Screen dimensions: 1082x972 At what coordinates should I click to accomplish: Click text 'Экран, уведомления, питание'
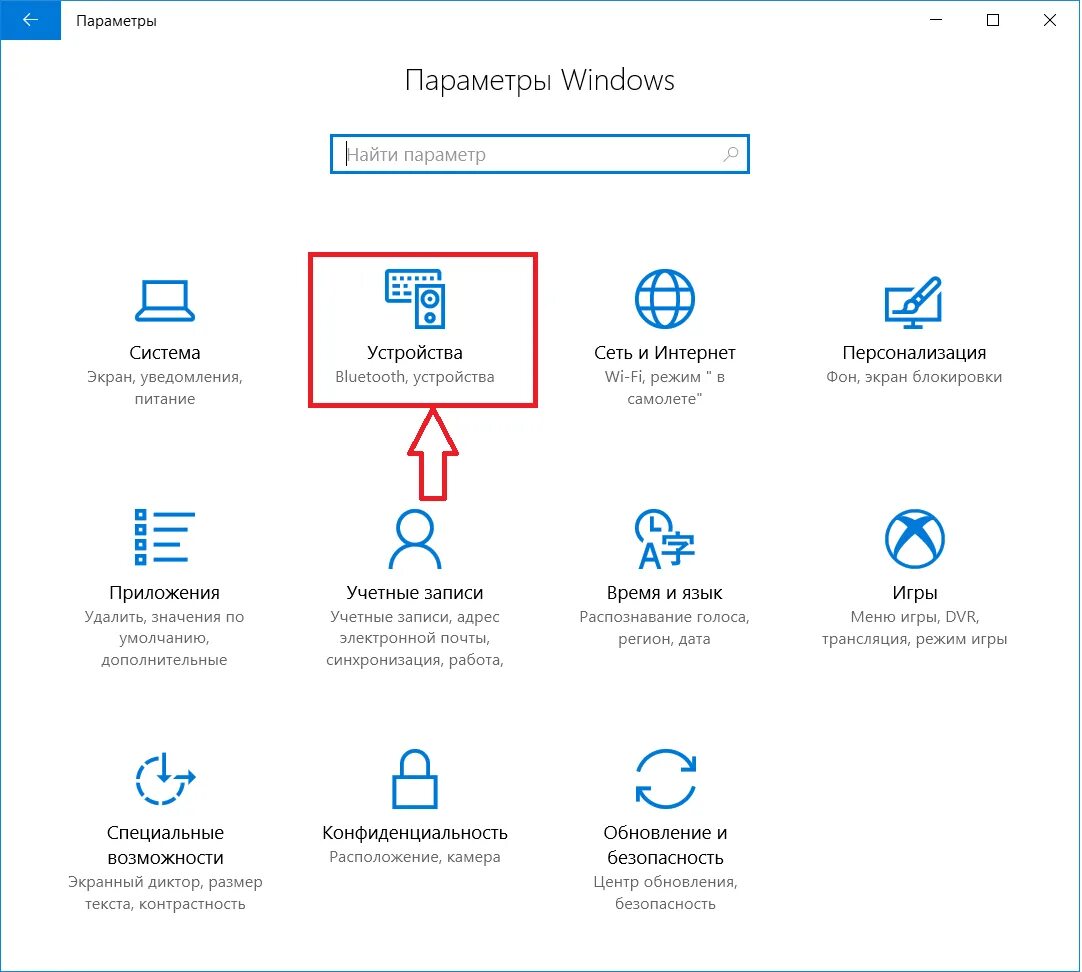coord(165,388)
